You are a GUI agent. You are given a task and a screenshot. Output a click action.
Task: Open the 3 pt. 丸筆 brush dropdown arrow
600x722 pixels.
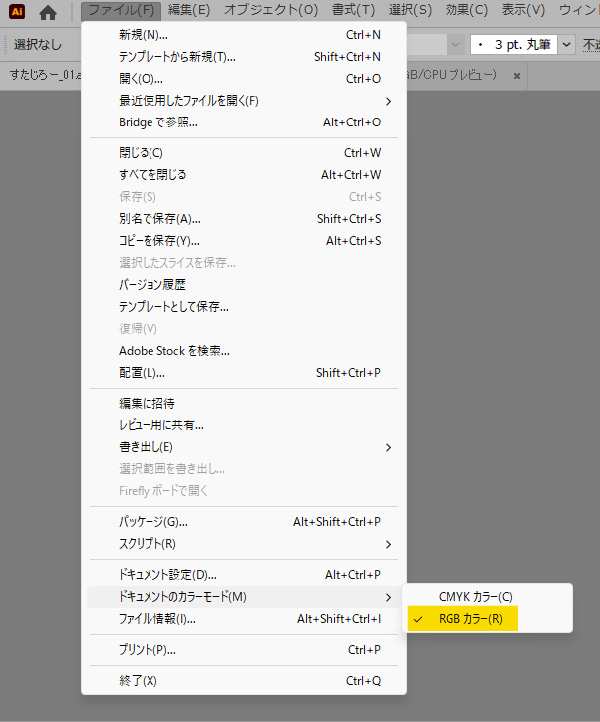(566, 45)
